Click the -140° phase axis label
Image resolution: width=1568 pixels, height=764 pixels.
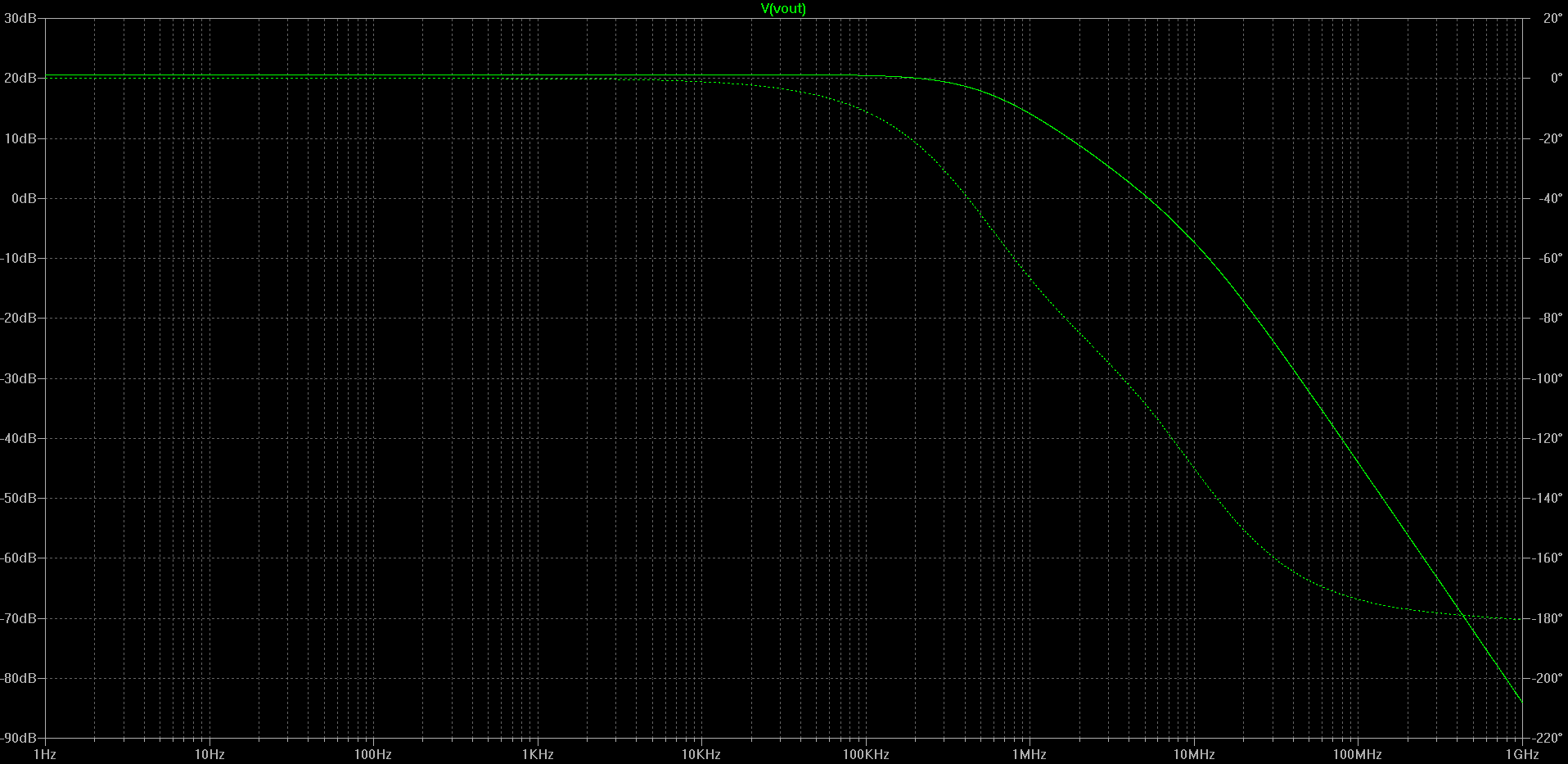pyautogui.click(x=1547, y=498)
